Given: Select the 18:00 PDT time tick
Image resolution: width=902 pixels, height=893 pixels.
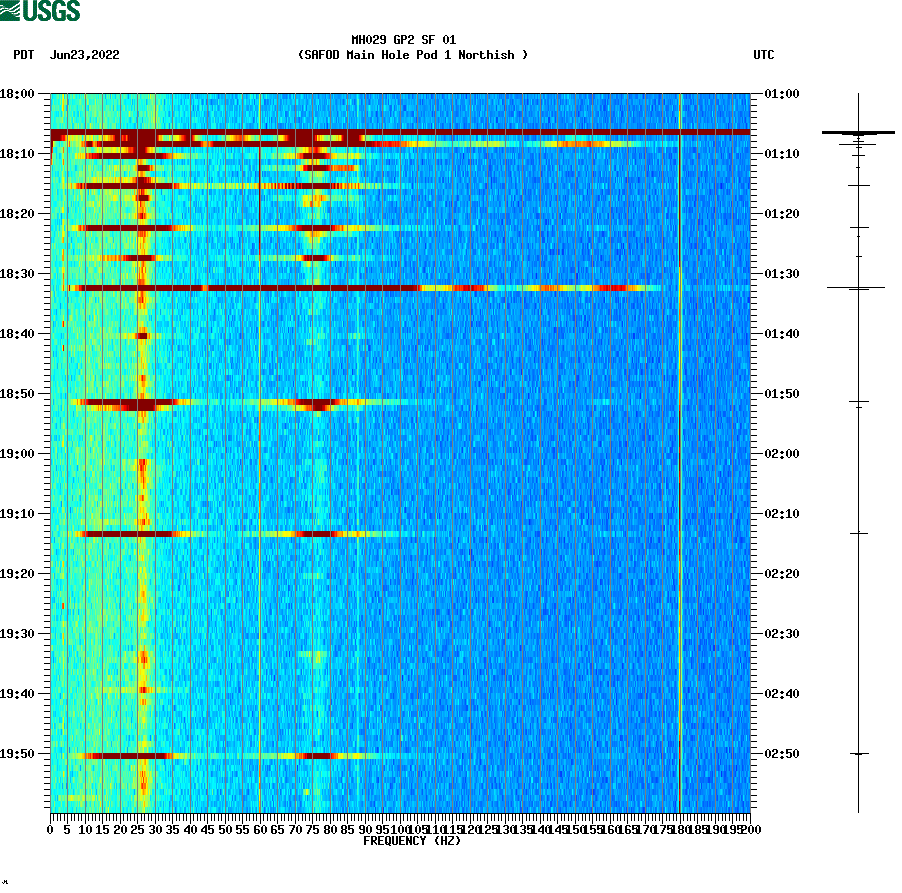Looking at the screenshot, I should [22, 93].
